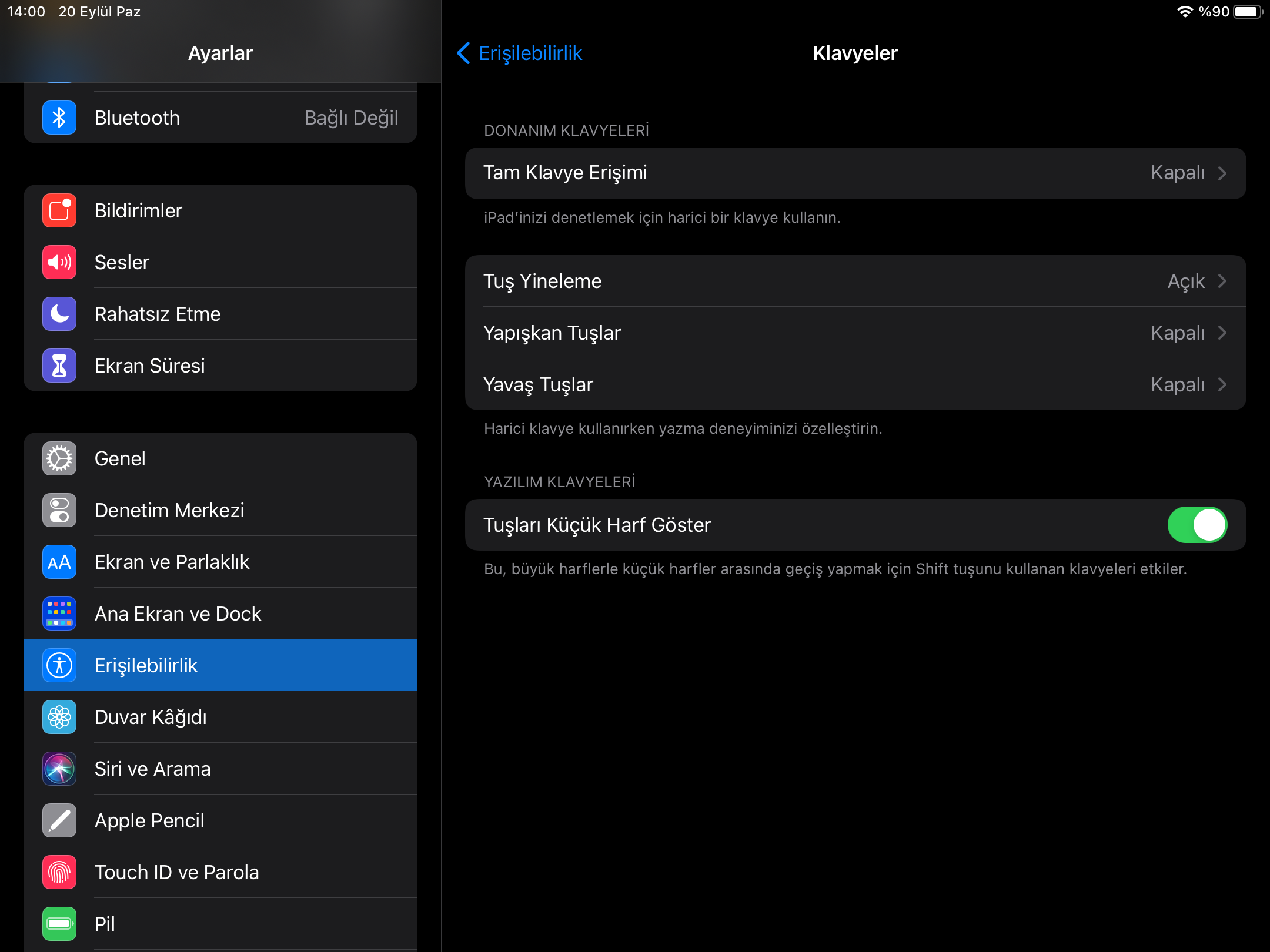Select Denetim Merkezi in sidebar
The height and width of the screenshot is (952, 1270).
pyautogui.click(x=169, y=510)
